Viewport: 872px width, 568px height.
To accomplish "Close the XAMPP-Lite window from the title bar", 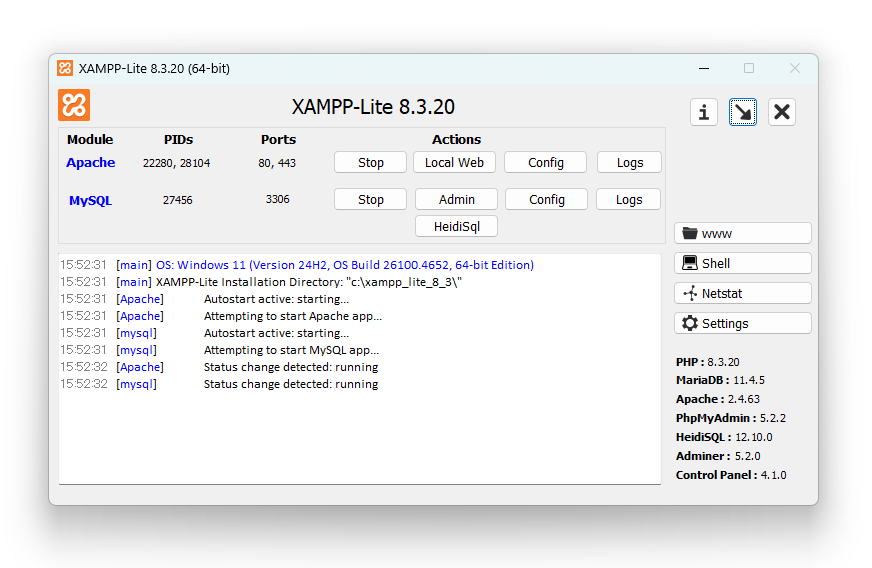I will click(795, 68).
